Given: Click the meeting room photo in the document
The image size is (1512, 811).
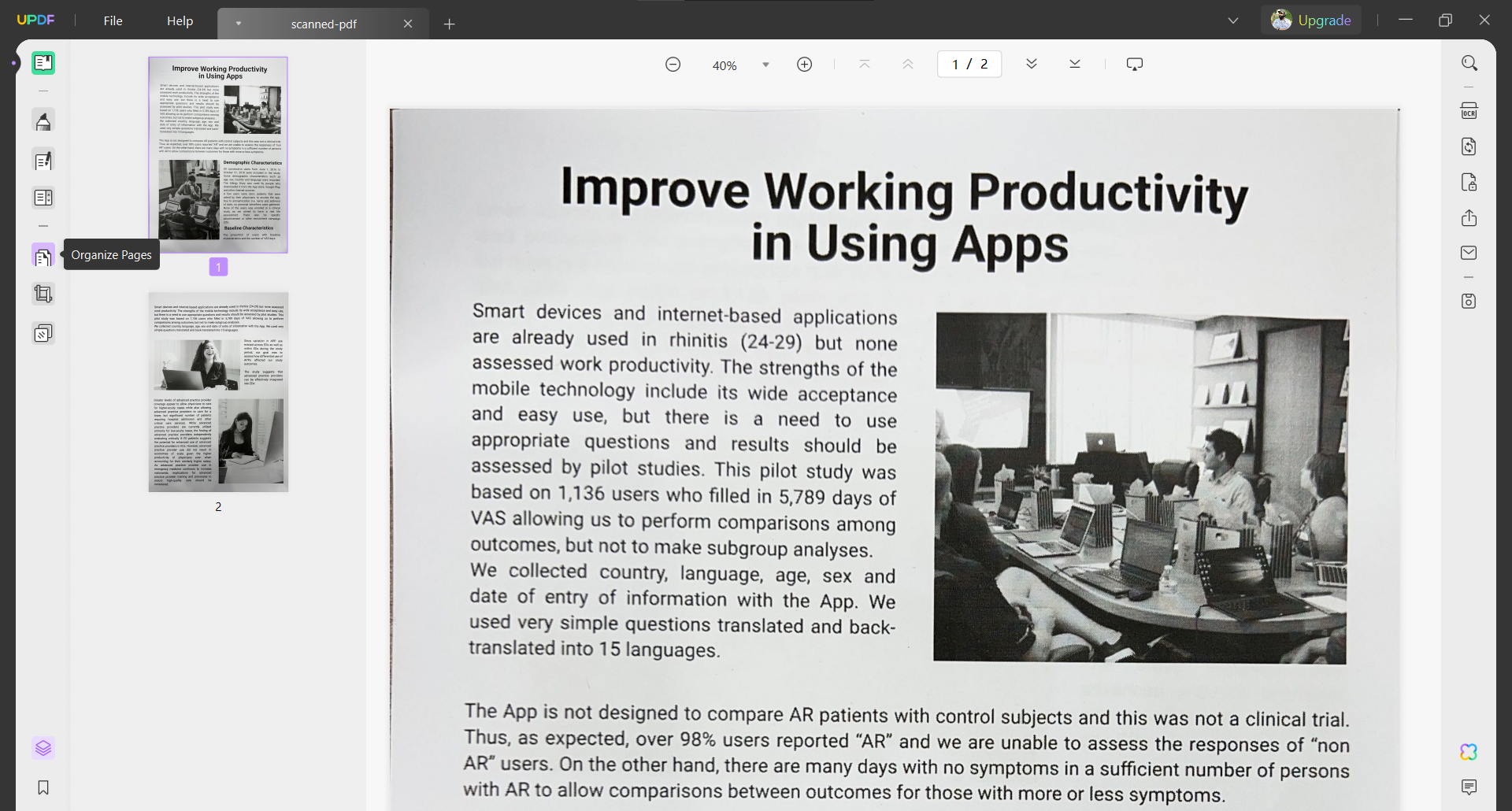Looking at the screenshot, I should click(x=1141, y=488).
